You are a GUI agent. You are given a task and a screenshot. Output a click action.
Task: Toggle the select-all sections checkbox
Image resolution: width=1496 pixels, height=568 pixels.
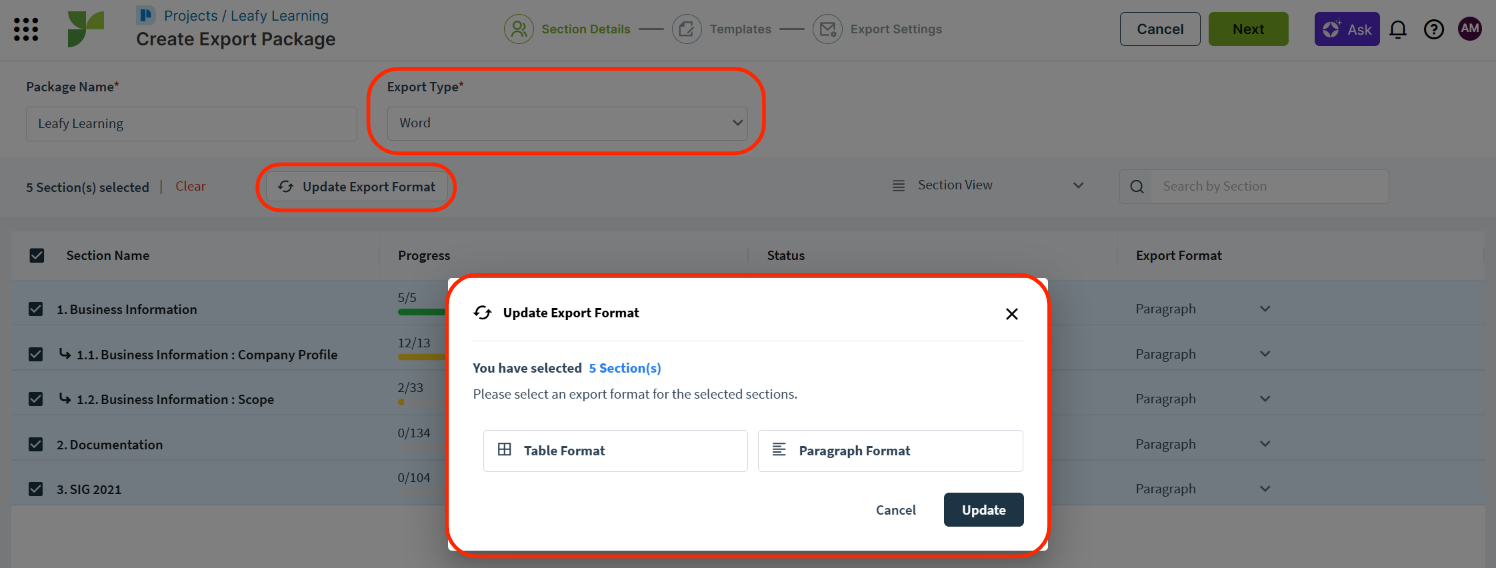(37, 255)
